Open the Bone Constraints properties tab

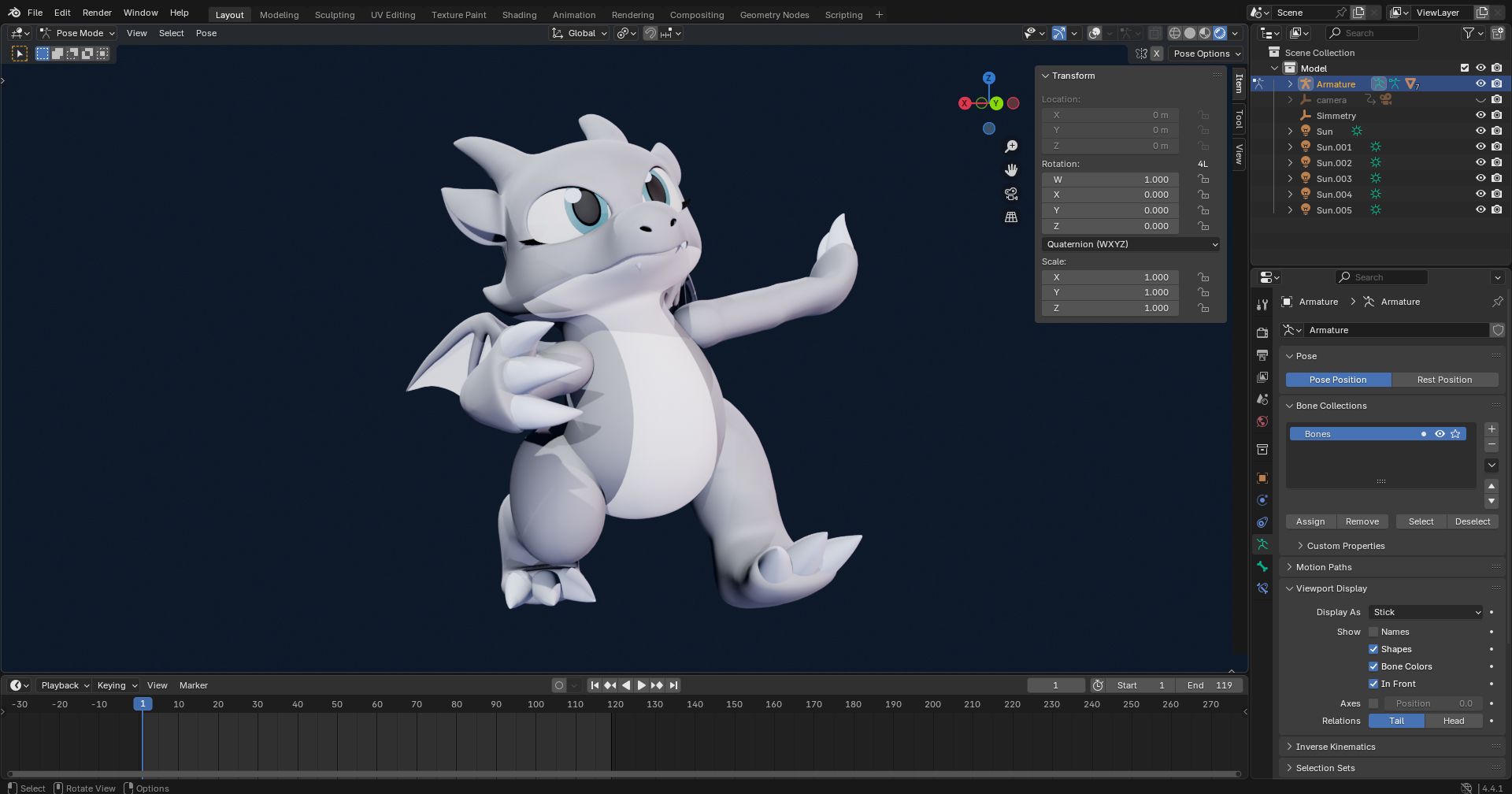1262,588
